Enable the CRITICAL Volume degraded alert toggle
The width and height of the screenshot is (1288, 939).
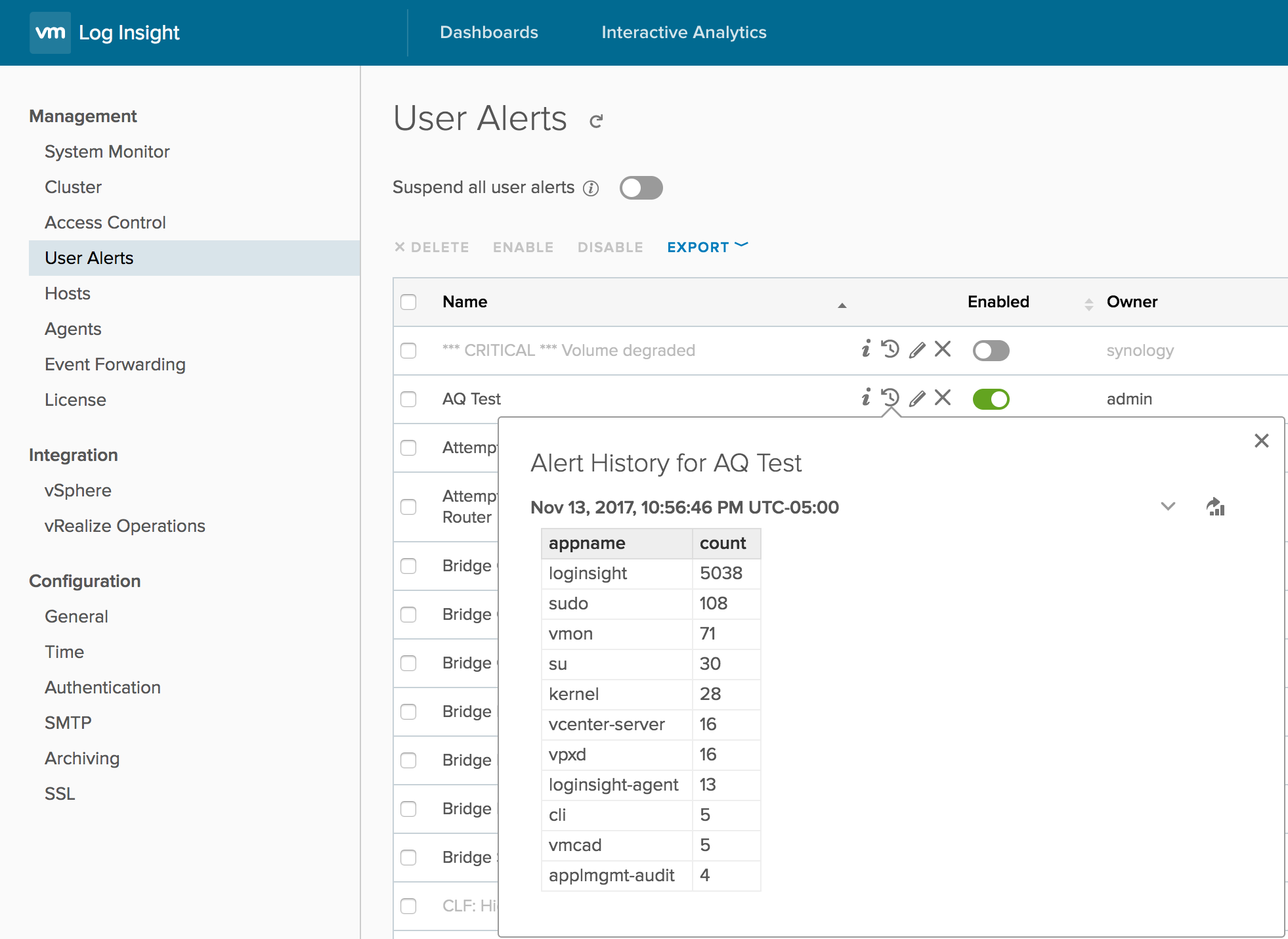pos(991,351)
